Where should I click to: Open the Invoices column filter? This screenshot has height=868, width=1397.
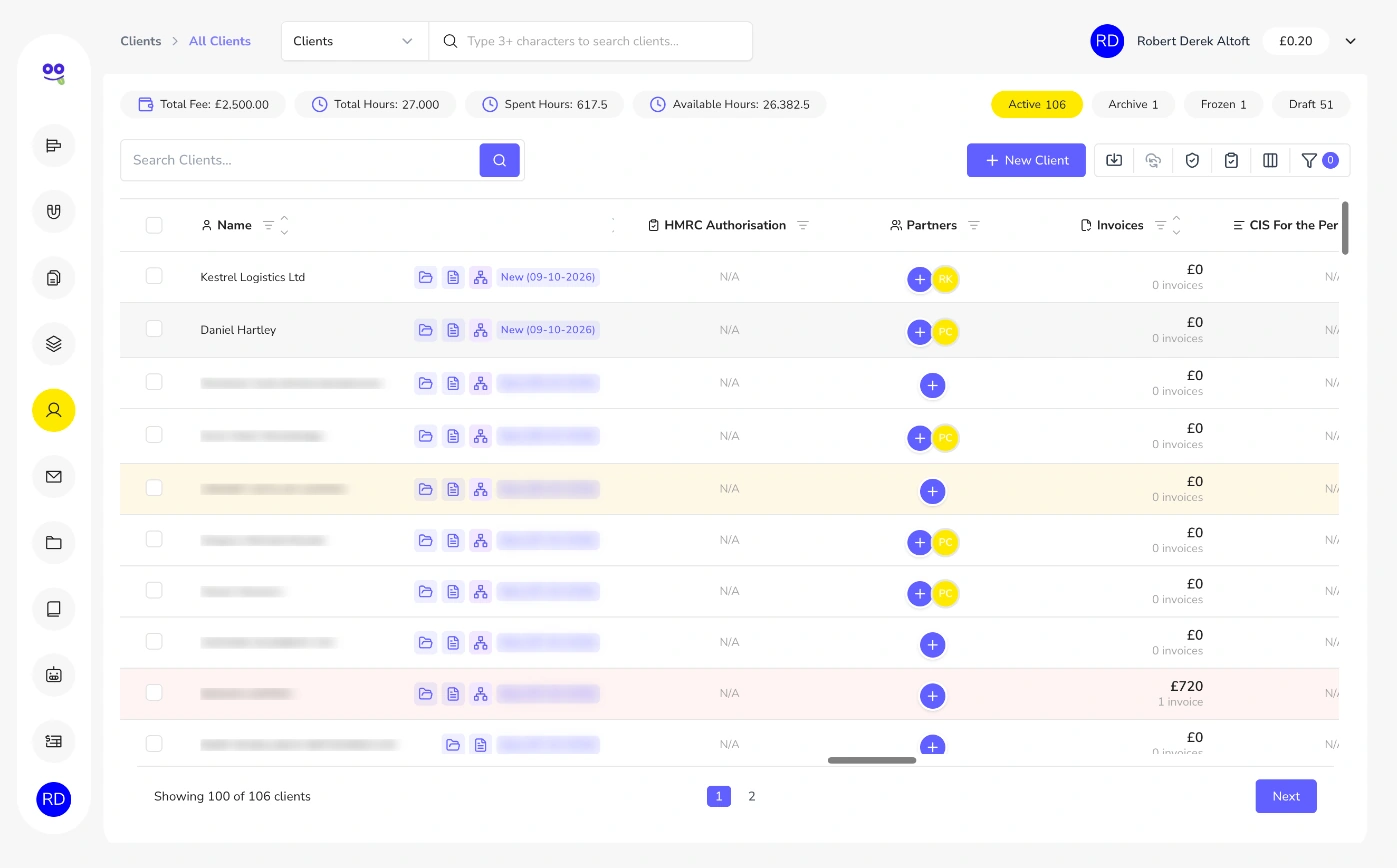(x=1160, y=225)
